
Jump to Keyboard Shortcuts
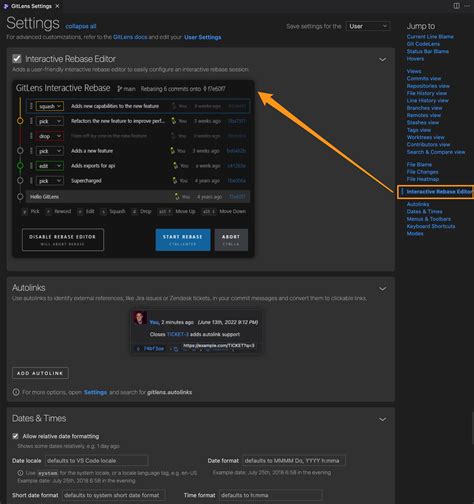pyautogui.click(x=431, y=226)
